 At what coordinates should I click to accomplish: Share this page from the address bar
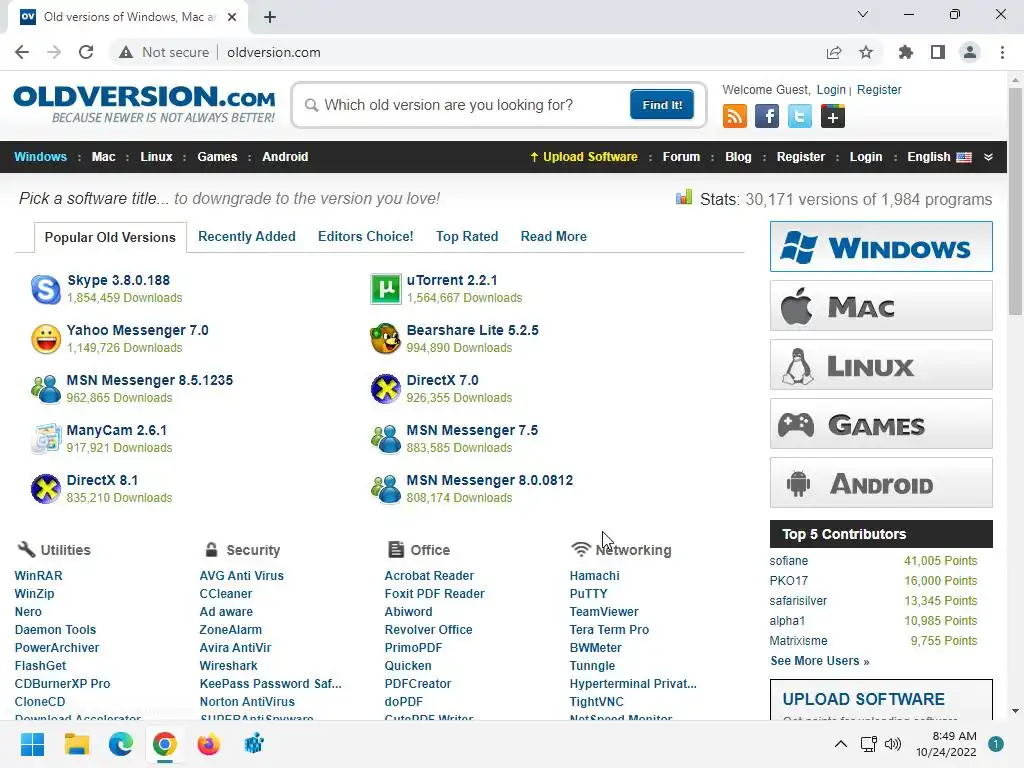click(834, 52)
